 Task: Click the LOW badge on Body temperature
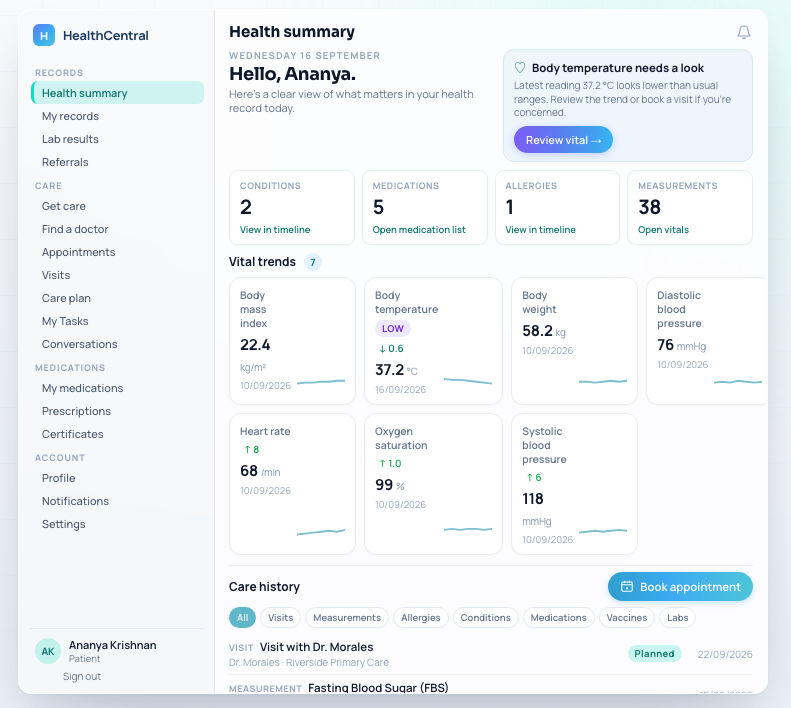(392, 329)
